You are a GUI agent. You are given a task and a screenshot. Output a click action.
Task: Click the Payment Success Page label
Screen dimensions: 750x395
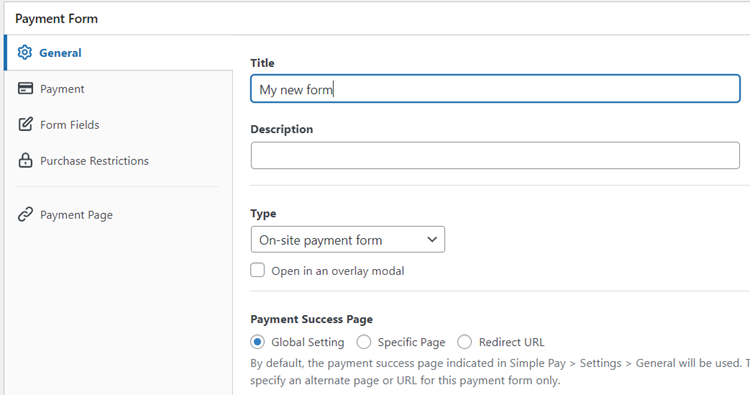click(311, 319)
